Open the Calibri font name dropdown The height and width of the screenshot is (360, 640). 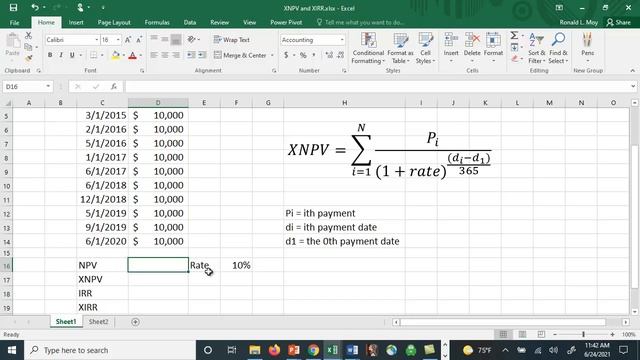(x=97, y=40)
